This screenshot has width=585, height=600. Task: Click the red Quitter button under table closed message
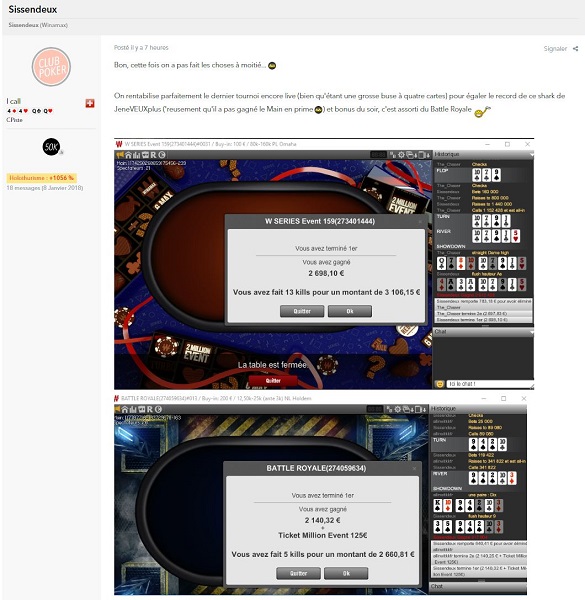(x=273, y=380)
